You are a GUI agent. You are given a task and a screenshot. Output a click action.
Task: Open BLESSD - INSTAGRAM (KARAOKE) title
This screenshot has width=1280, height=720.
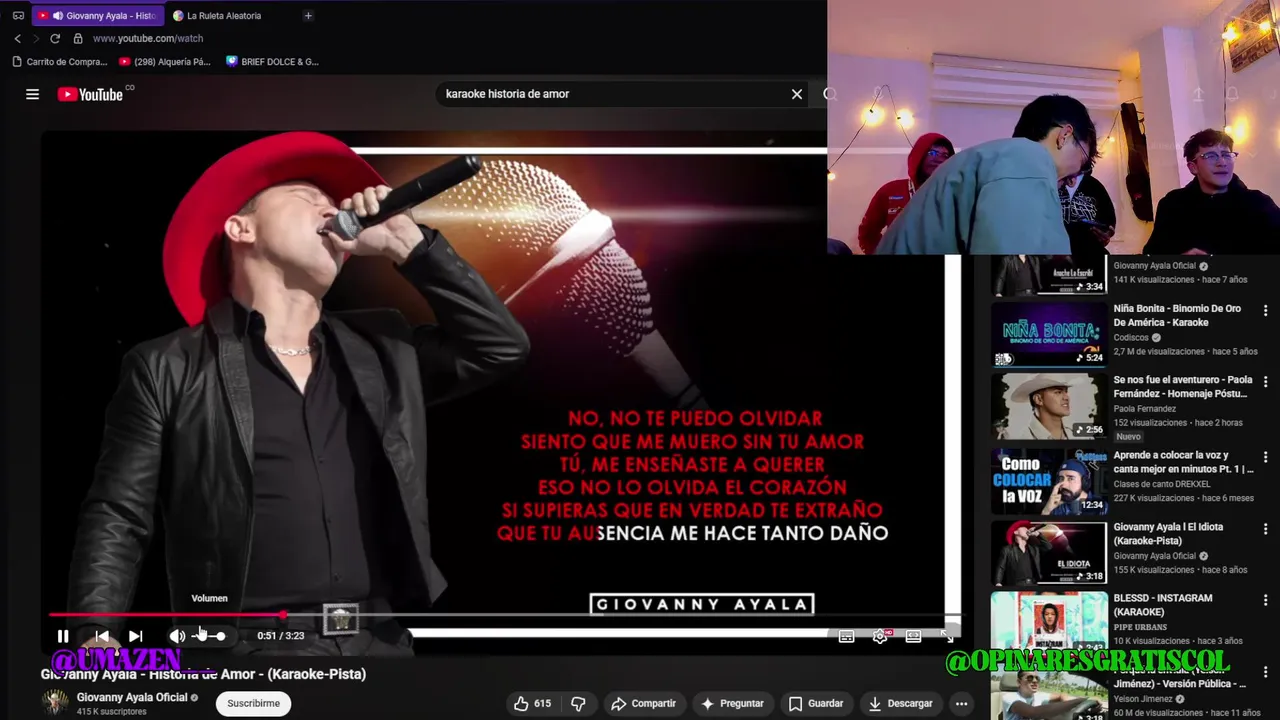[x=1163, y=605]
